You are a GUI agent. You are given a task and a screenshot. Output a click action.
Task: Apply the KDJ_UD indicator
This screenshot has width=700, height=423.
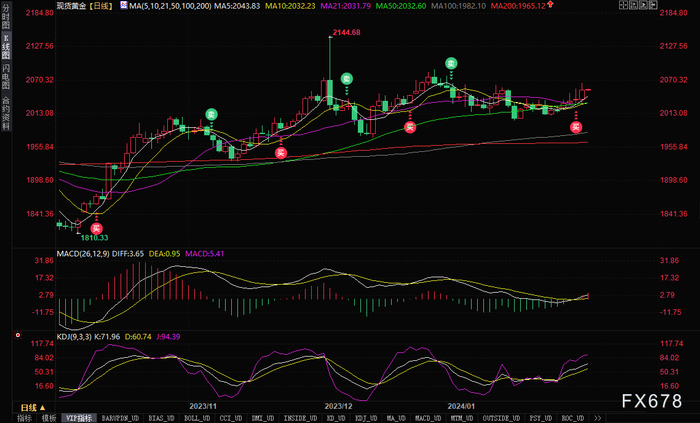coord(366,418)
